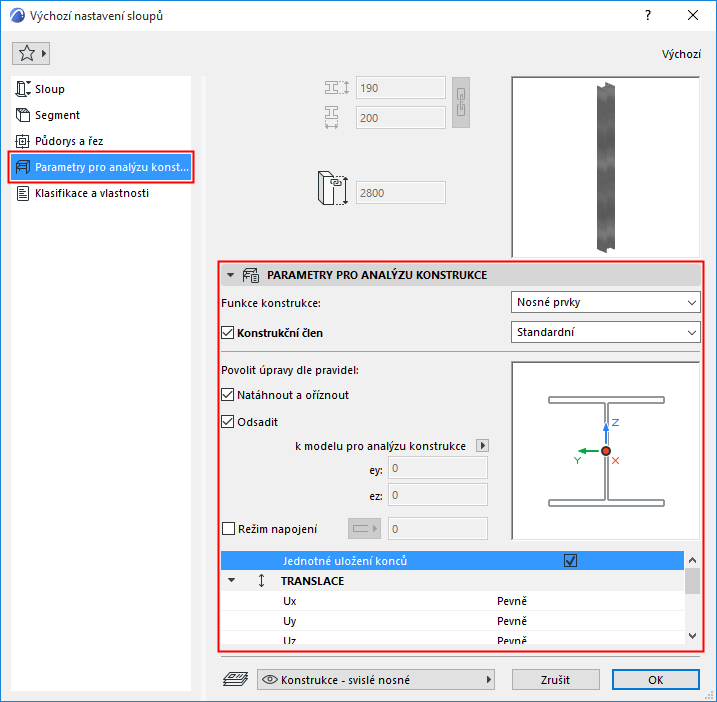Open the Favorites star button
The image size is (717, 702).
coord(31,54)
